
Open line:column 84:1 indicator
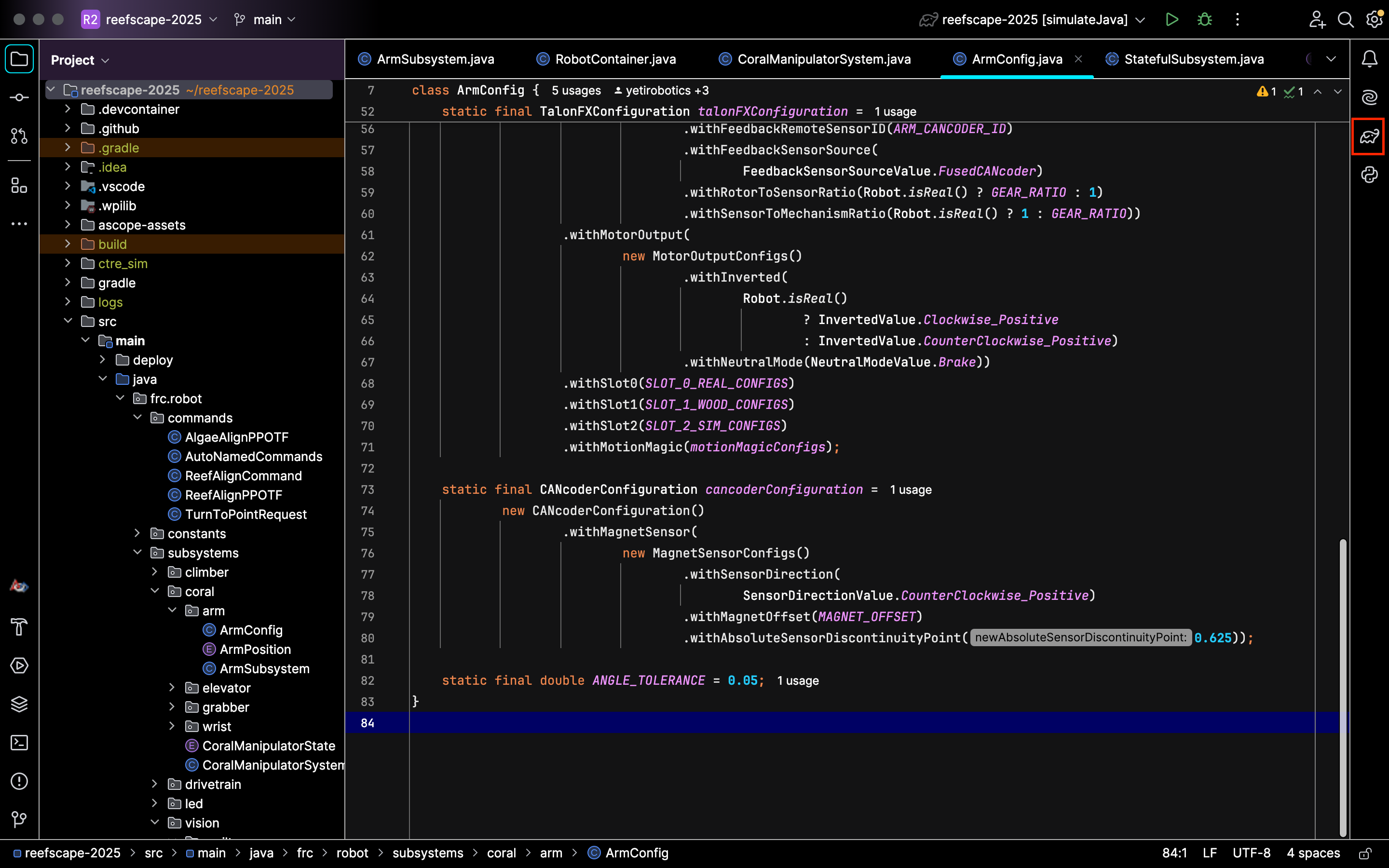[1174, 853]
